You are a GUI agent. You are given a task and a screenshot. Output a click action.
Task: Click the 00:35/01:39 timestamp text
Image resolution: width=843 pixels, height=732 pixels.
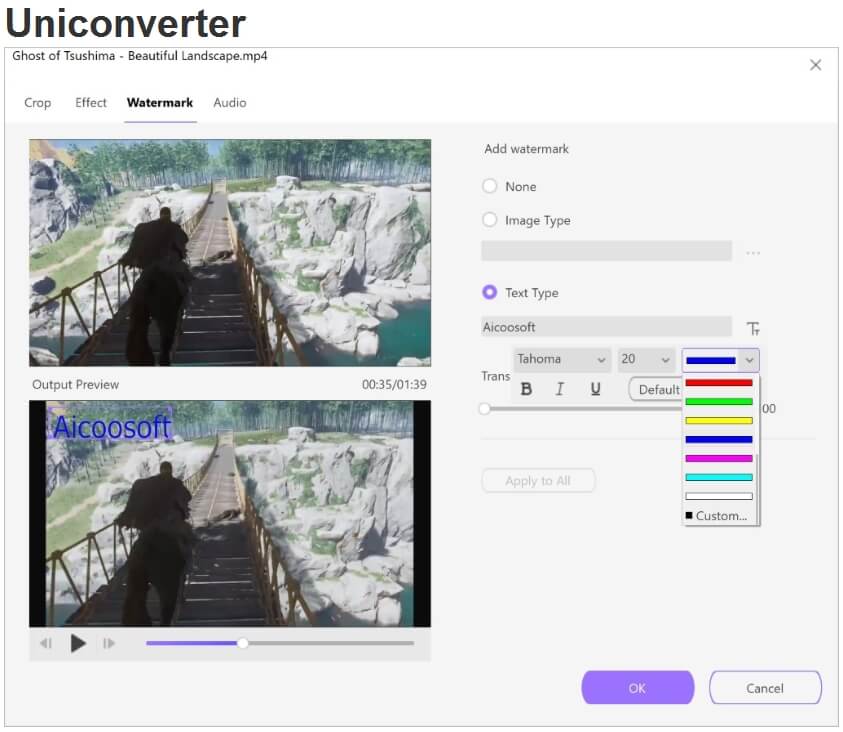394,384
